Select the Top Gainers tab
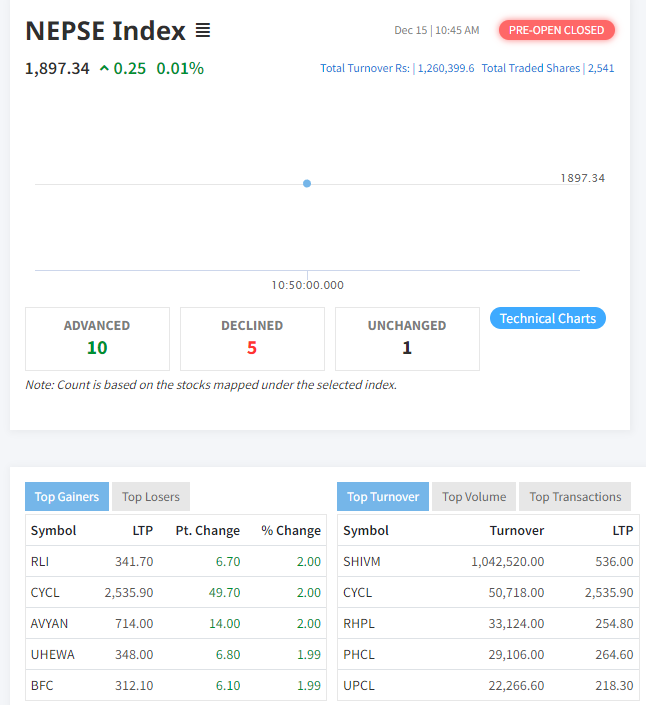This screenshot has height=705, width=646. 67,497
